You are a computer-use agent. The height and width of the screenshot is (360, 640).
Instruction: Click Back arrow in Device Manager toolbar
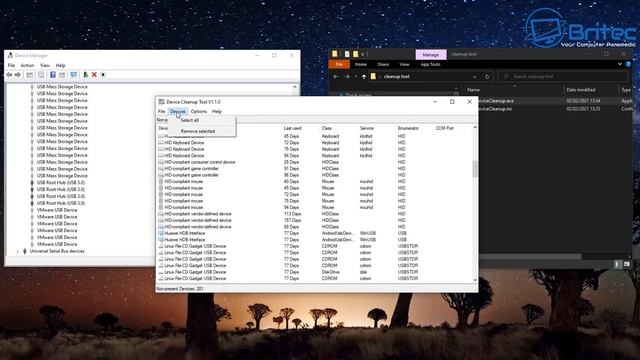9,75
